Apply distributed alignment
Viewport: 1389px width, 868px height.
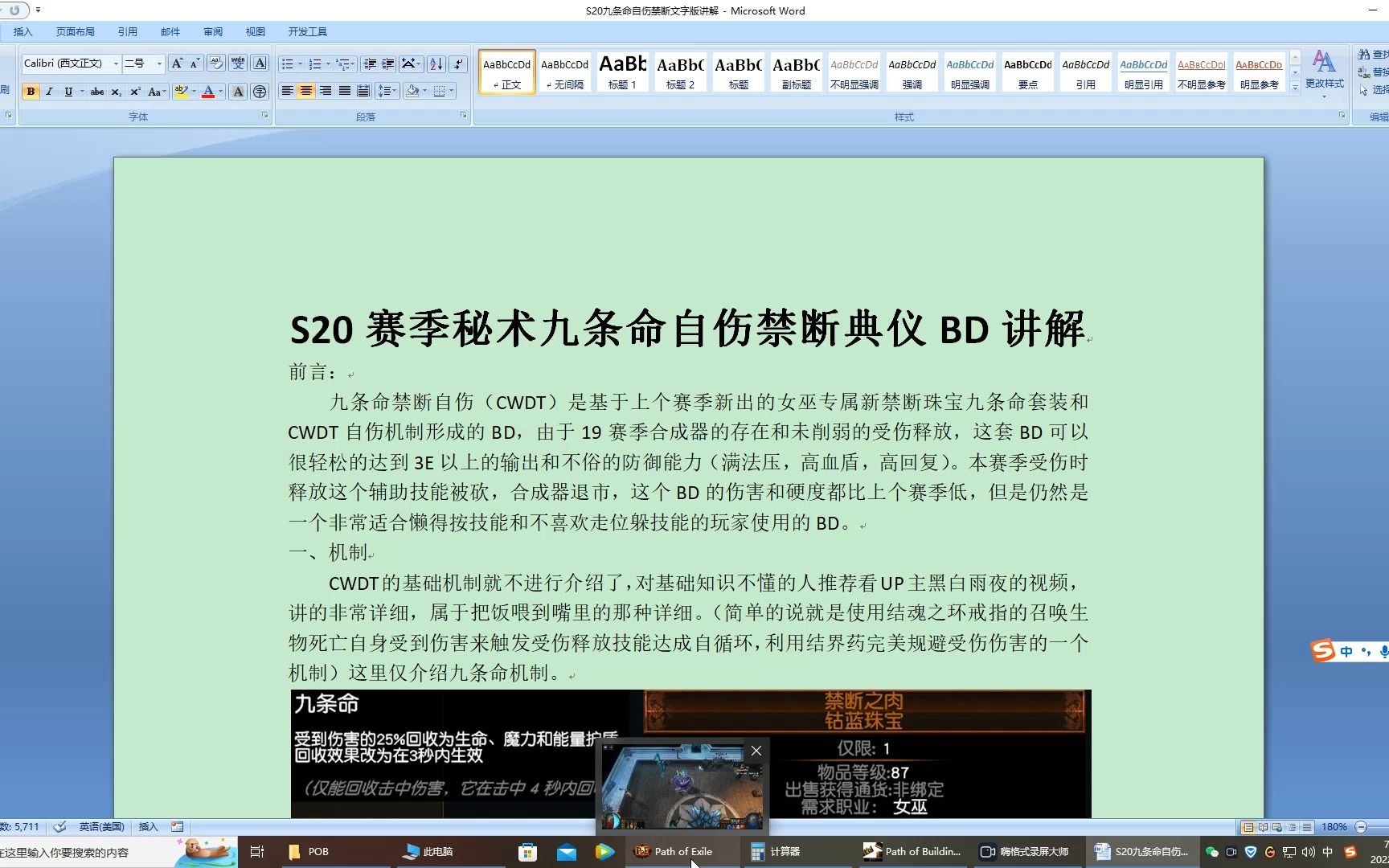tap(363, 91)
